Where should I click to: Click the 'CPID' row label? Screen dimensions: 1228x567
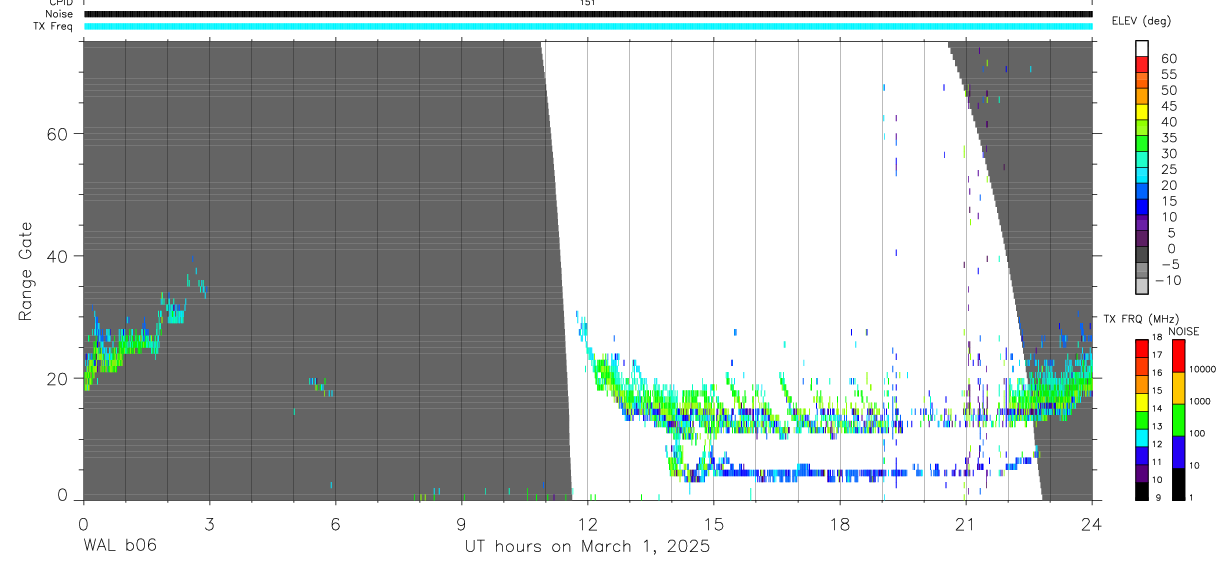pyautogui.click(x=61, y=3)
